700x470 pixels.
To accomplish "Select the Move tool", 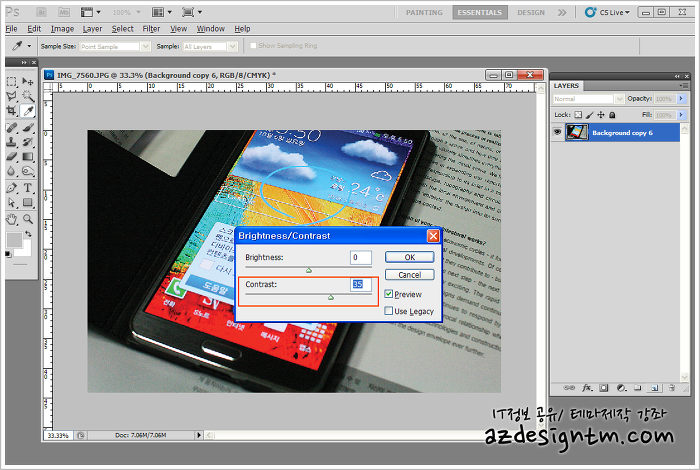I will pyautogui.click(x=28, y=82).
